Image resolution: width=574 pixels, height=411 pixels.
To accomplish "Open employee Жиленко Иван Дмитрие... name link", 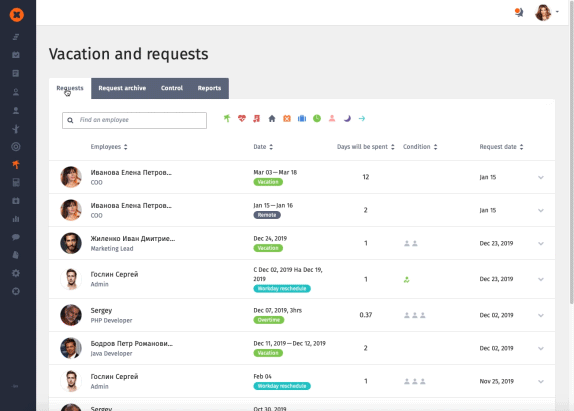I will [x=133, y=239].
